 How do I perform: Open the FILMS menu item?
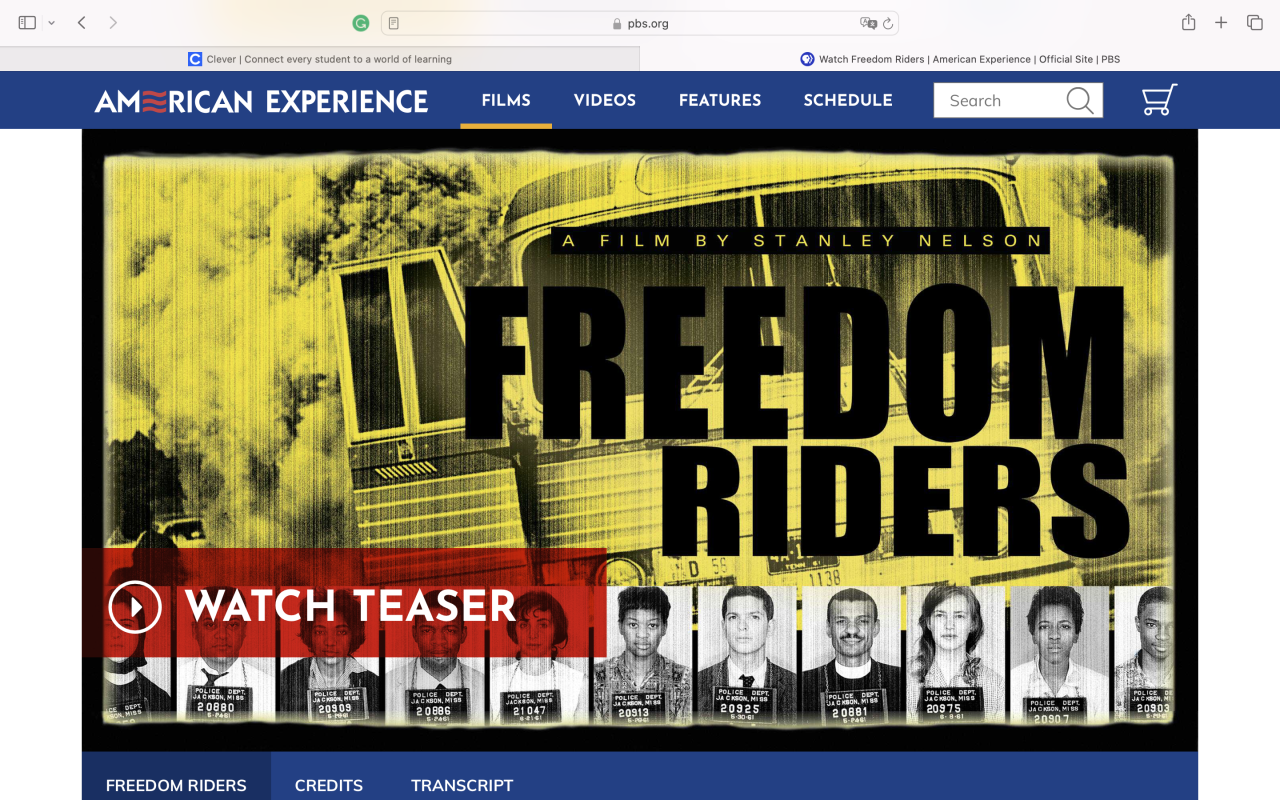click(506, 100)
